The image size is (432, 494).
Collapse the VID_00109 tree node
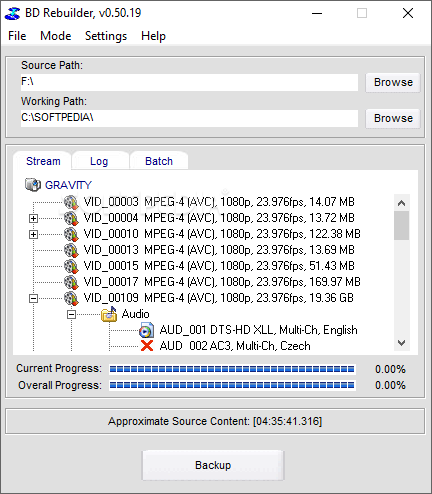[x=33, y=298]
